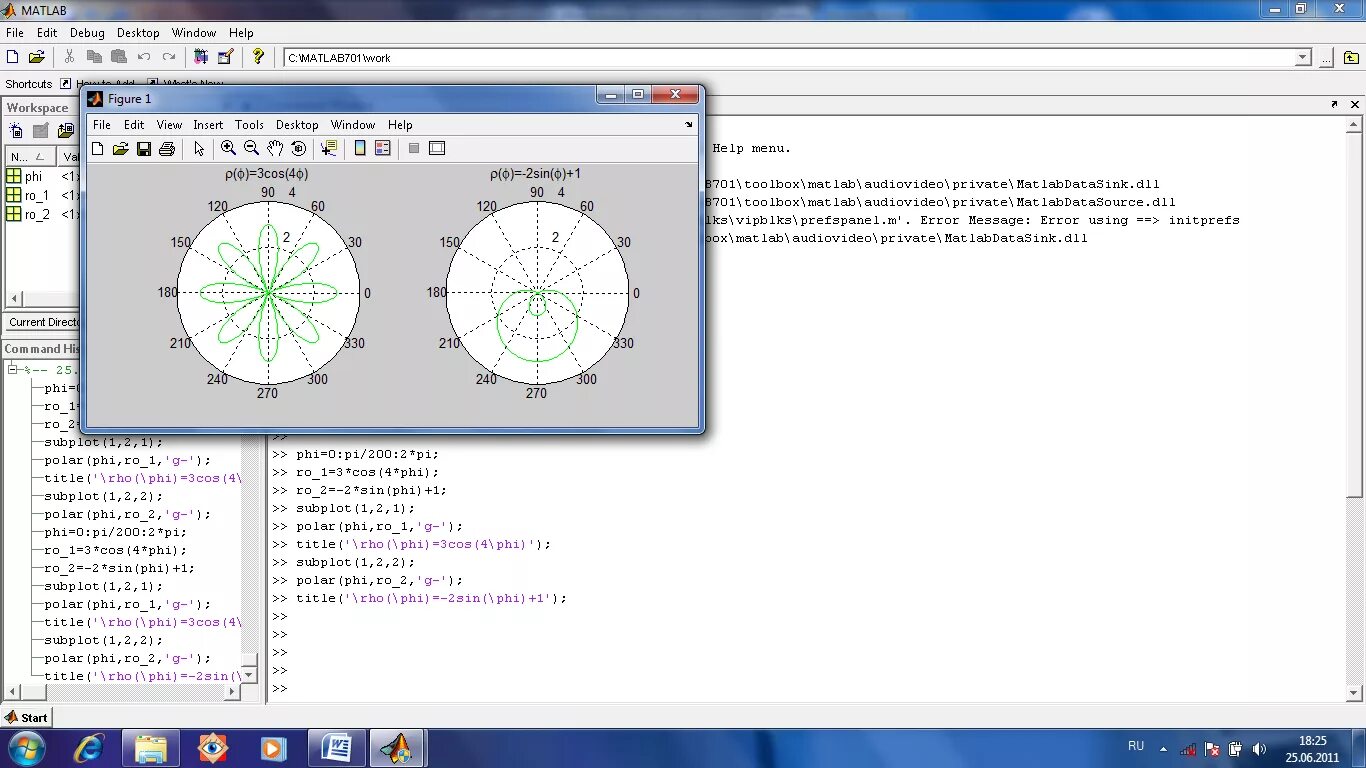Collapse the Command History date node

tap(13, 369)
